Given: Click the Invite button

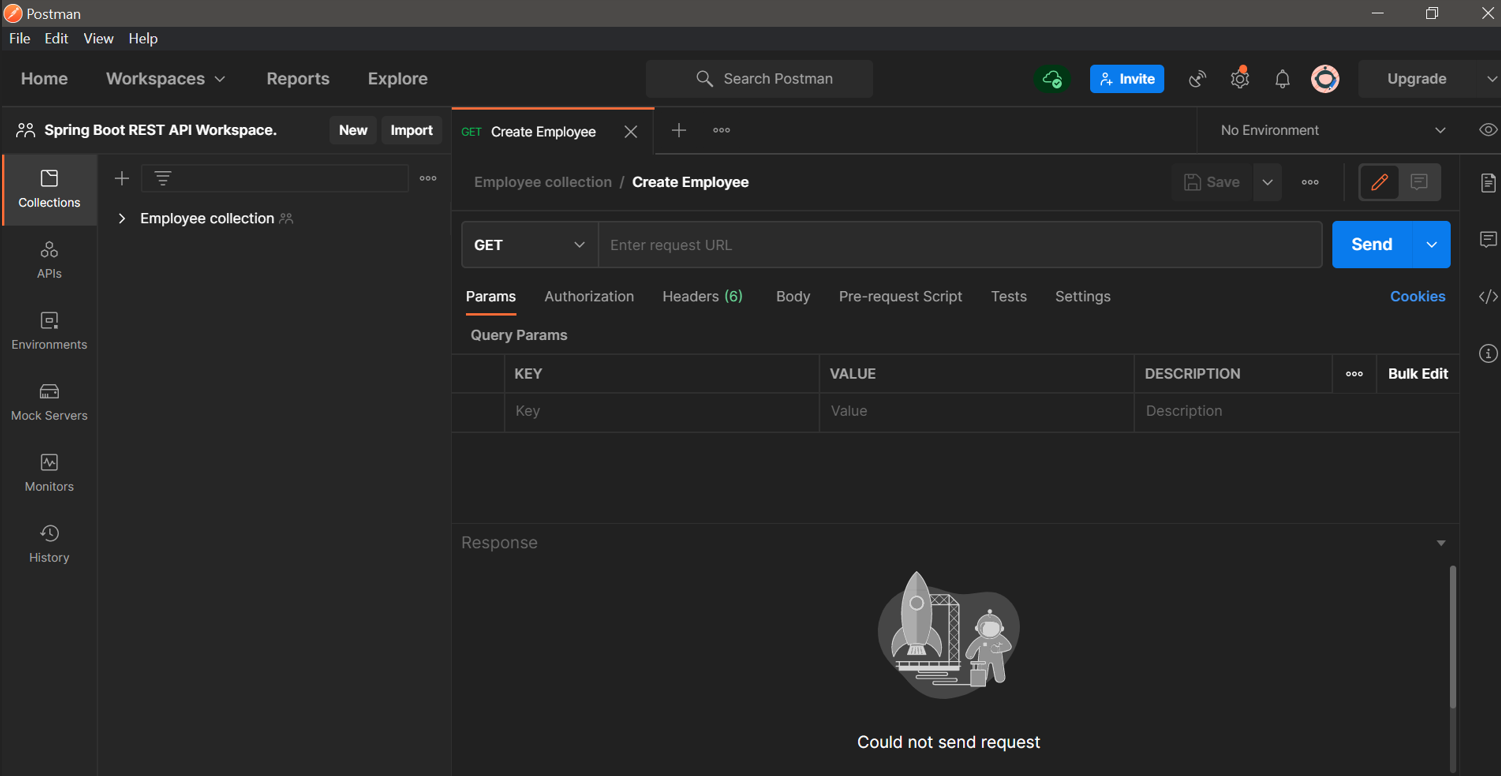Looking at the screenshot, I should click(x=1127, y=79).
